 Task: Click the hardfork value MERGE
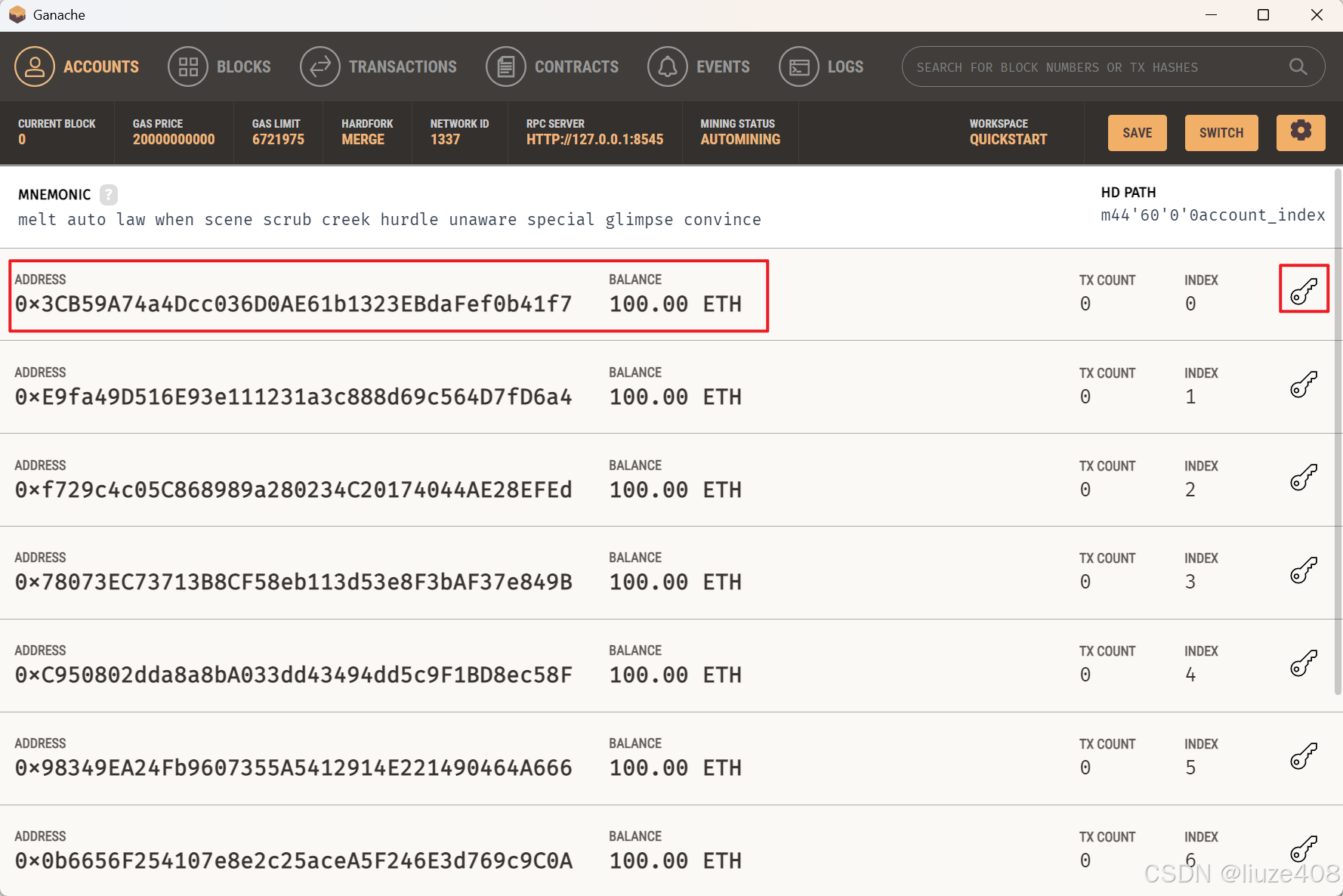click(363, 140)
